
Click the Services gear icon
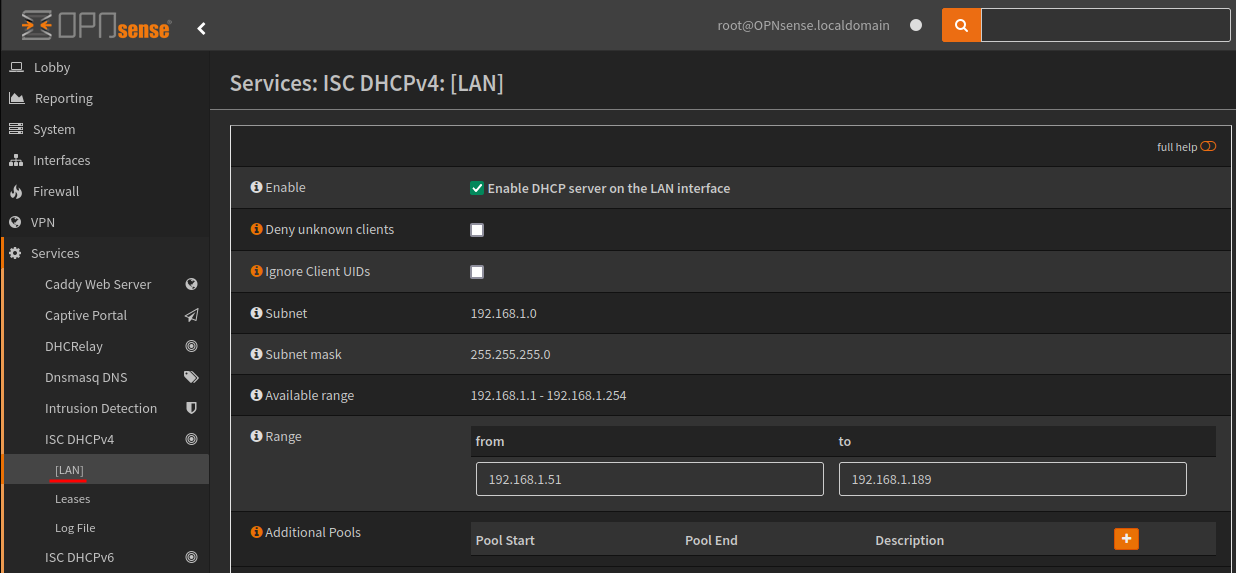[16, 253]
